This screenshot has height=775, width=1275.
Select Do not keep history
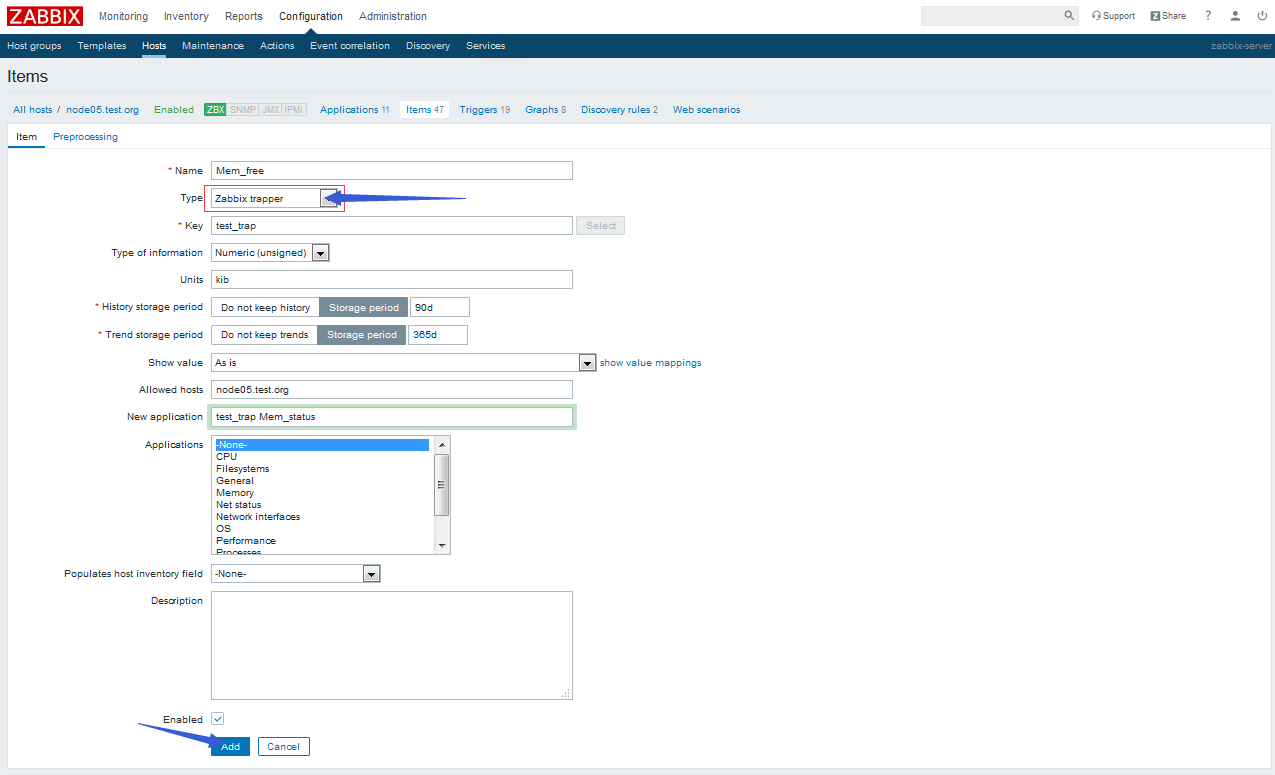pos(264,306)
